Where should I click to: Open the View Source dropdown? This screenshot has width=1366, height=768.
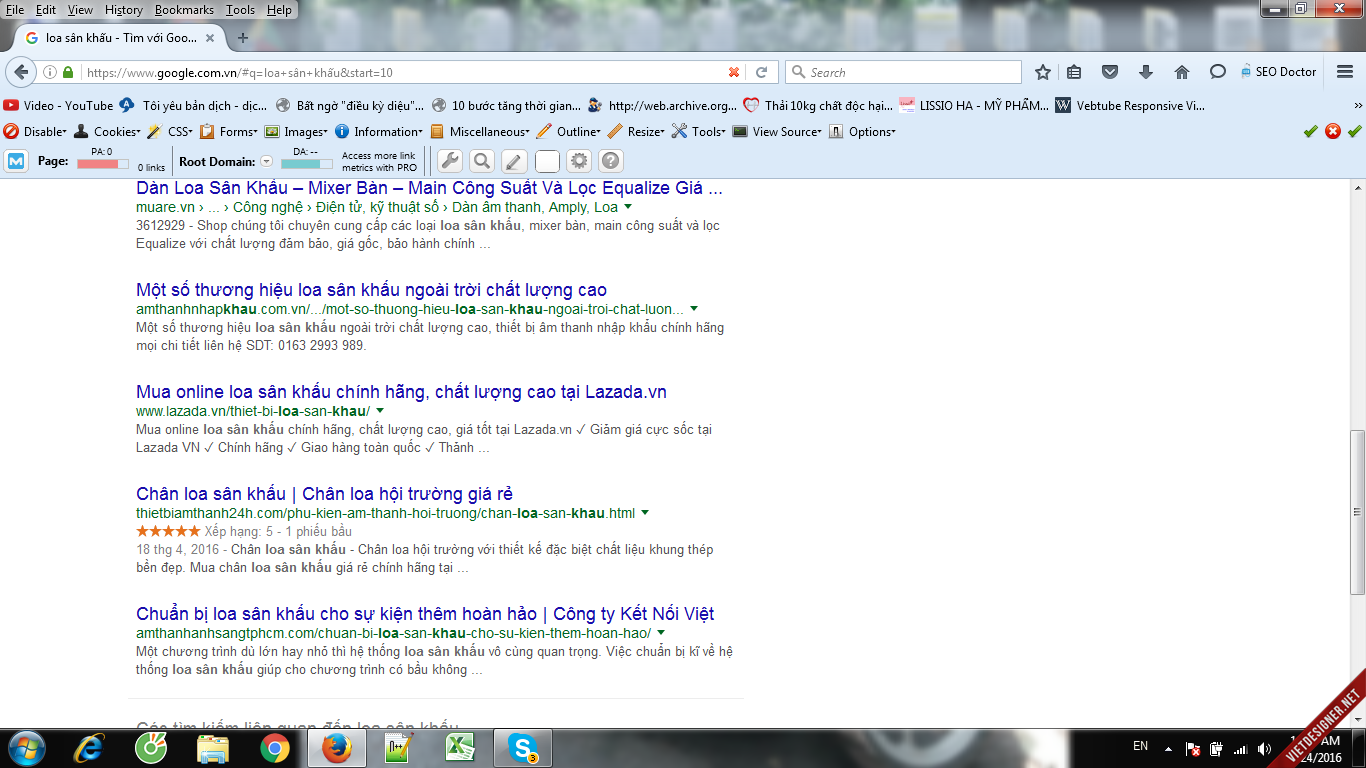click(777, 131)
